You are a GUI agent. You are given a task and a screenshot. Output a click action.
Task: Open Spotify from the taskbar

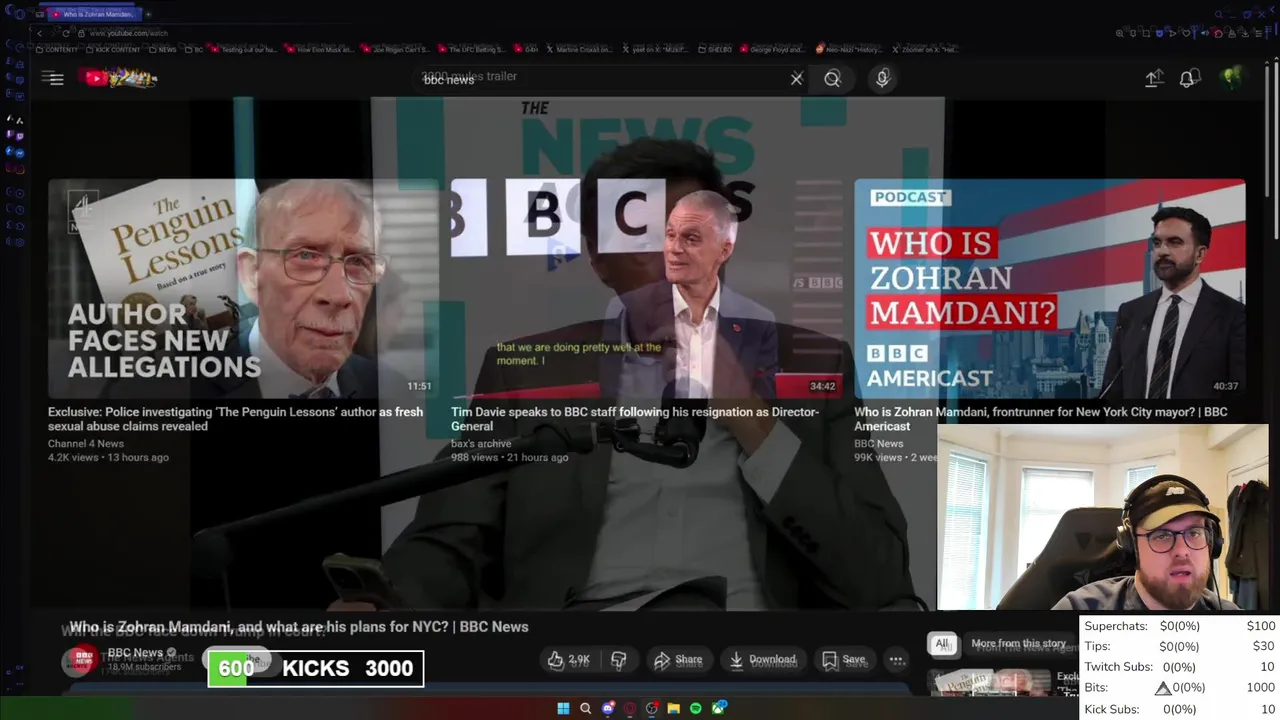(696, 708)
